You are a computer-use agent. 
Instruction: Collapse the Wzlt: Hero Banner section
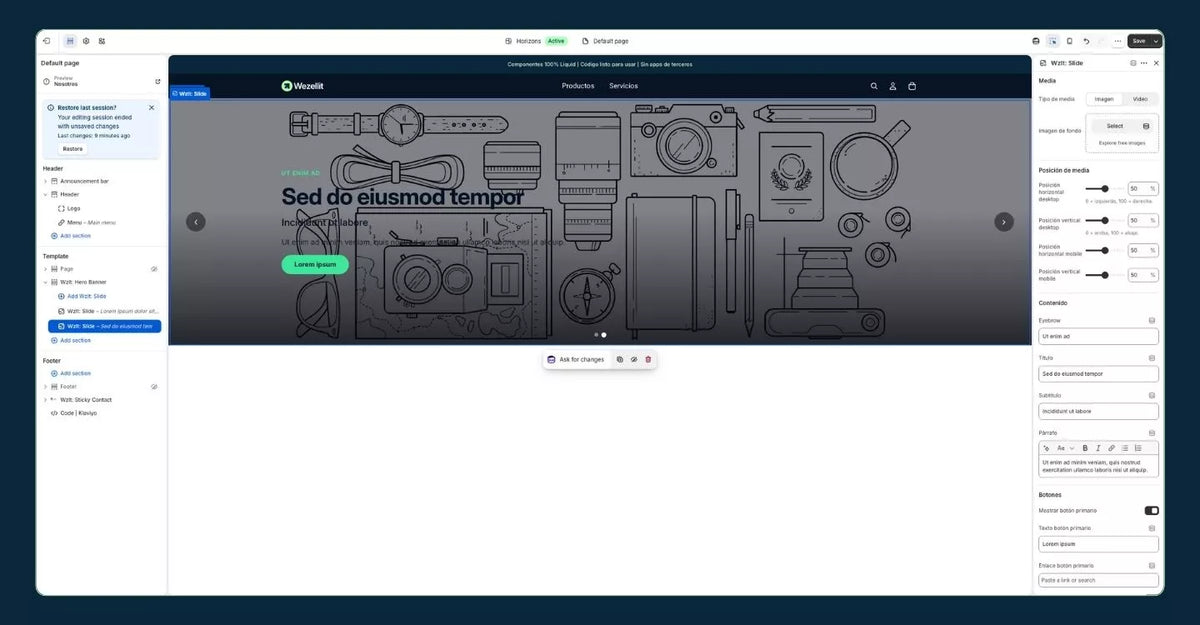45,282
